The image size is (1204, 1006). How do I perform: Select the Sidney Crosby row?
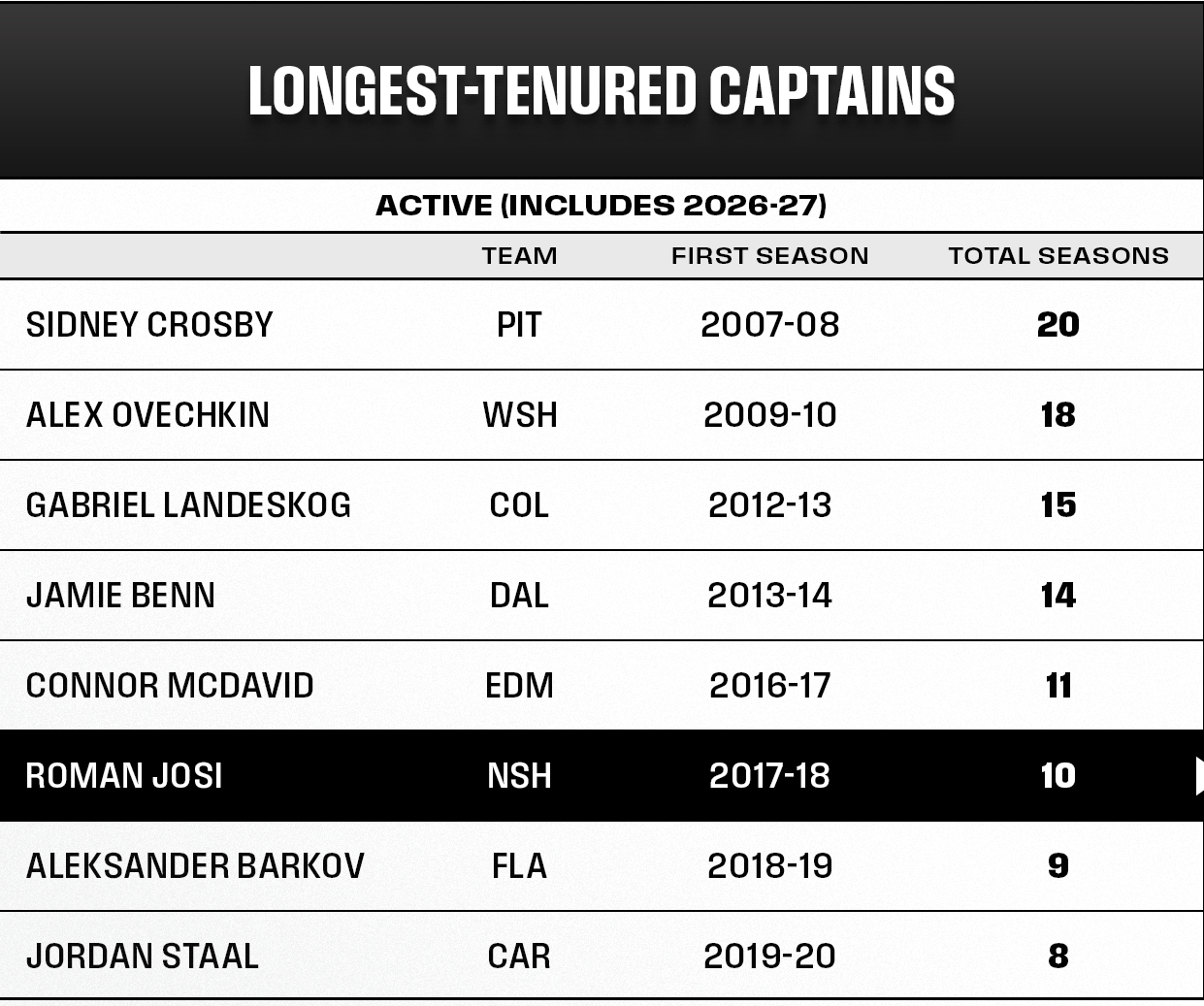[x=602, y=325]
